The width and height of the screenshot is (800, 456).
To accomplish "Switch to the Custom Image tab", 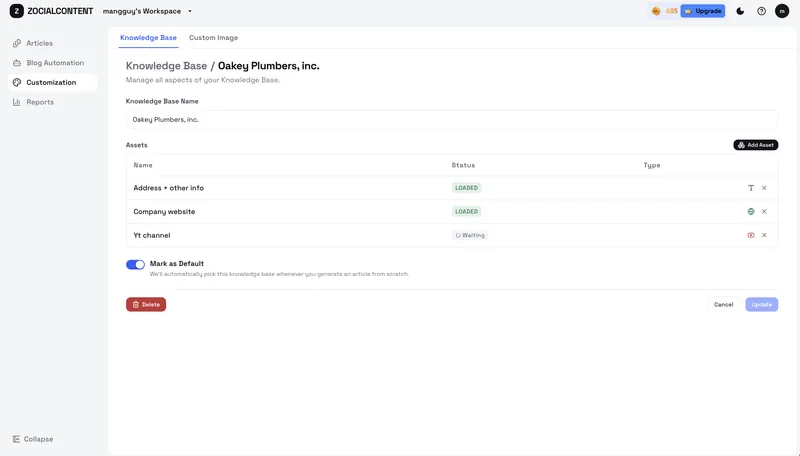I will point(213,38).
